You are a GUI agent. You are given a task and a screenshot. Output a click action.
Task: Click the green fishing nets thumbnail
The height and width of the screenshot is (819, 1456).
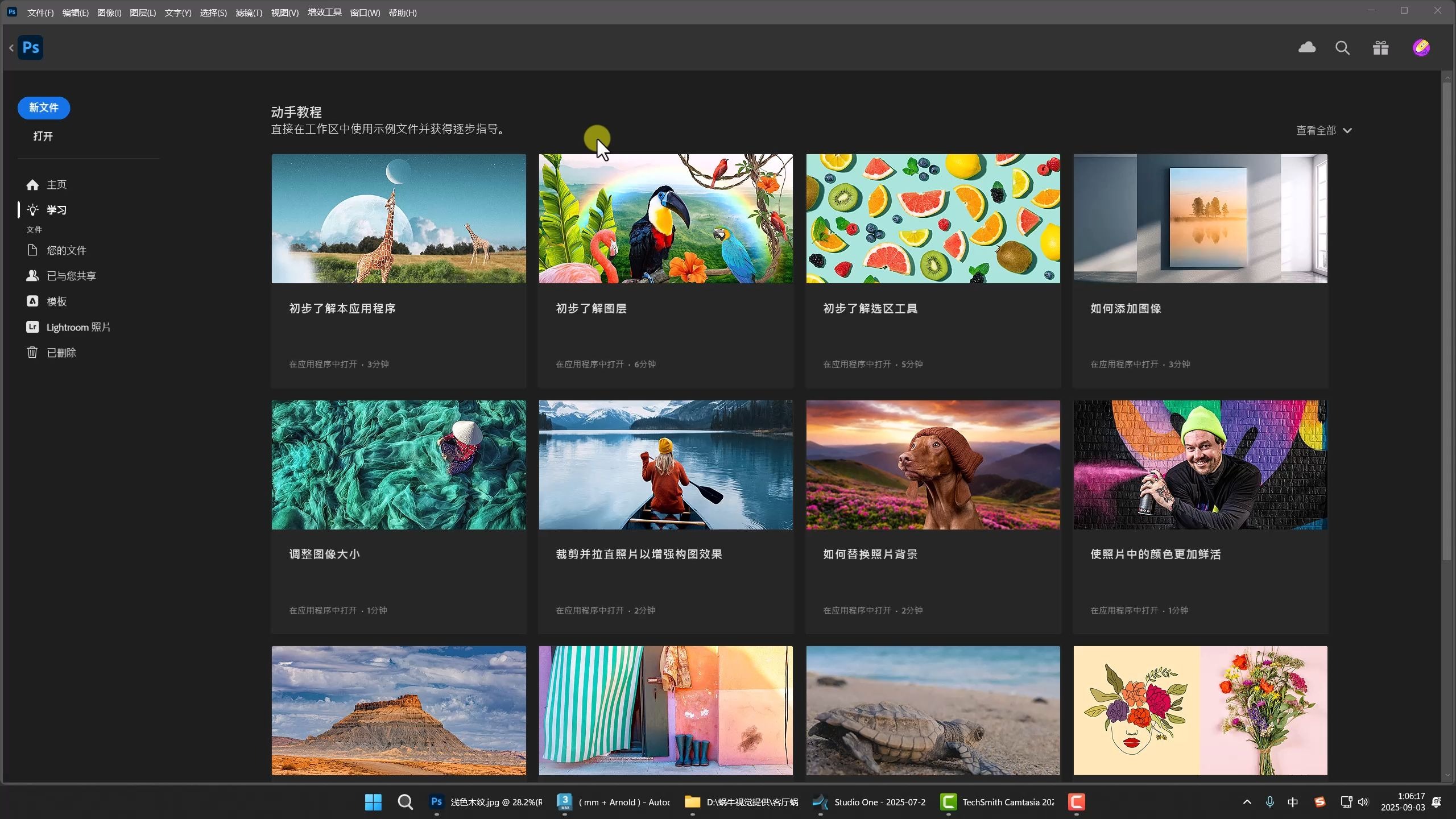point(399,465)
